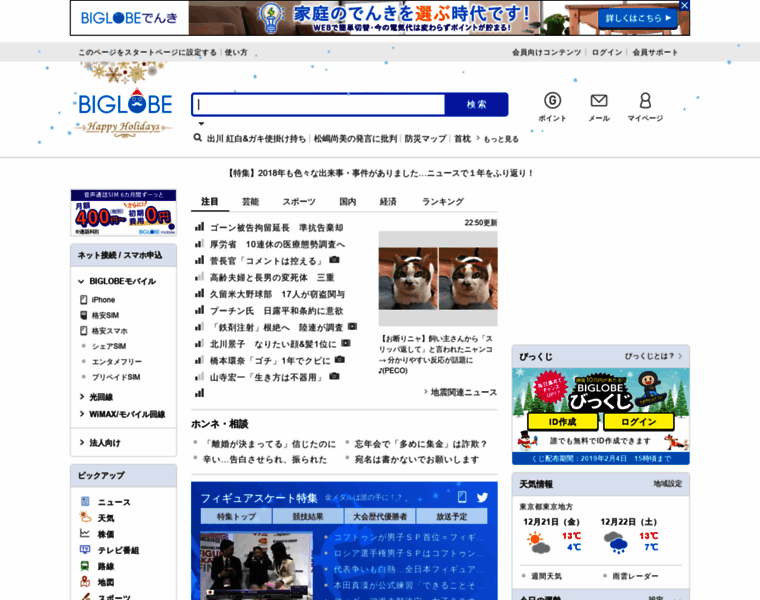Screen dimensions: 760x600
Task: Open the cat photo thumbnail
Action: pos(438,278)
